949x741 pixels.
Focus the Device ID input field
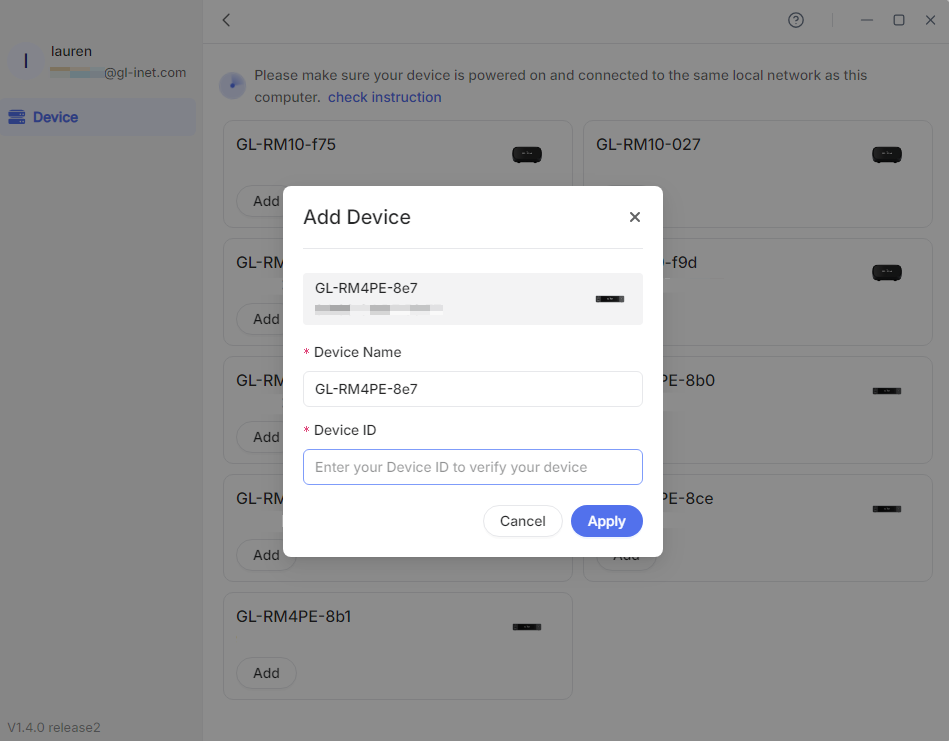473,467
